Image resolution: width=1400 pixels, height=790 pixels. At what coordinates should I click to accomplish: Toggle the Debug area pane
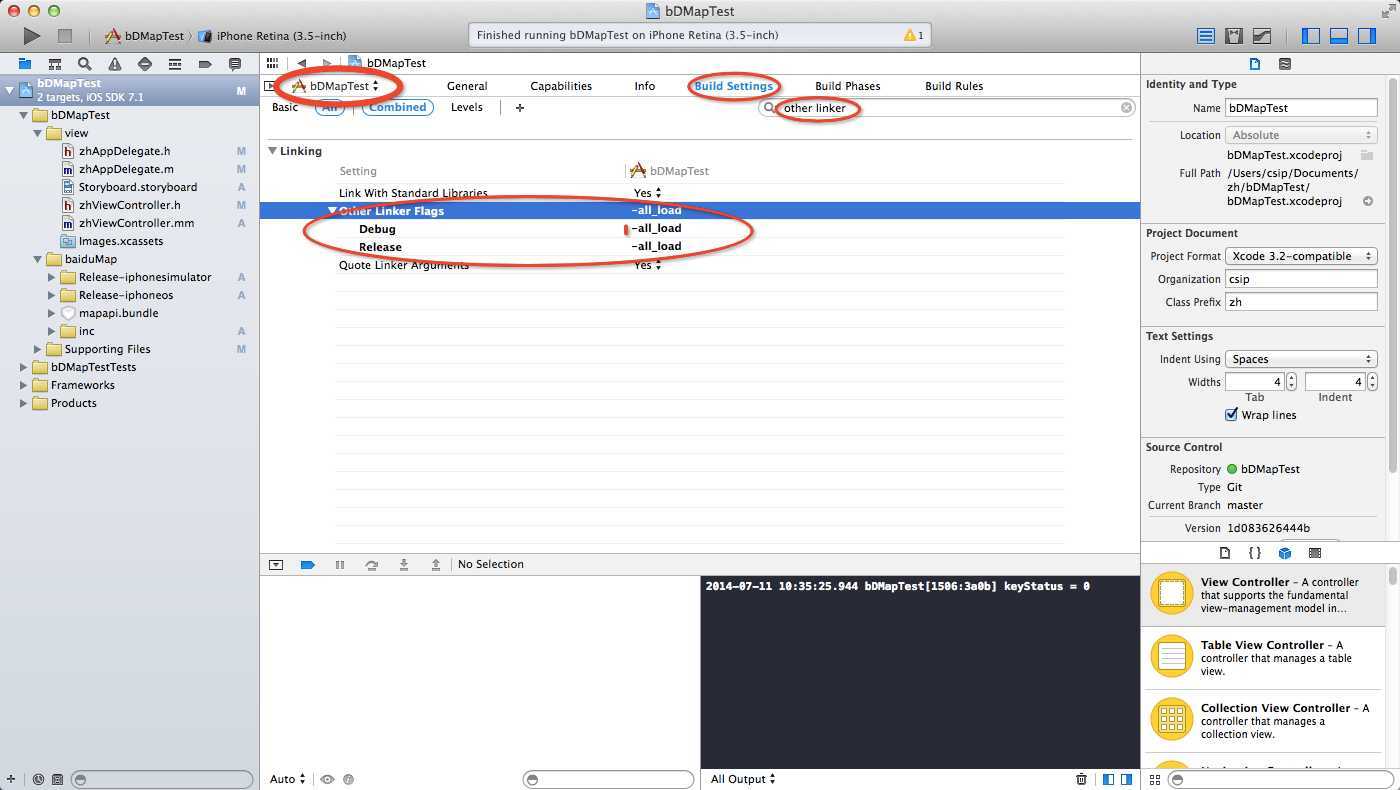[x=1339, y=36]
